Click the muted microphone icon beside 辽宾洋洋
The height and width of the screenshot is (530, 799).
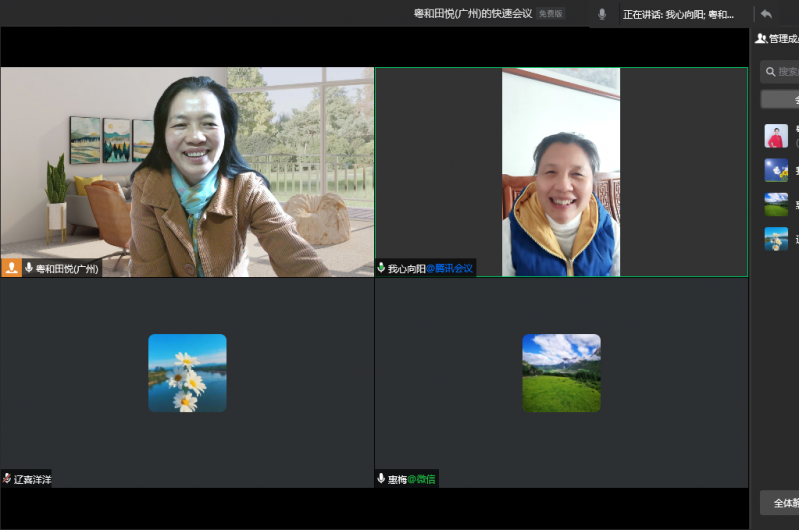(x=7, y=479)
